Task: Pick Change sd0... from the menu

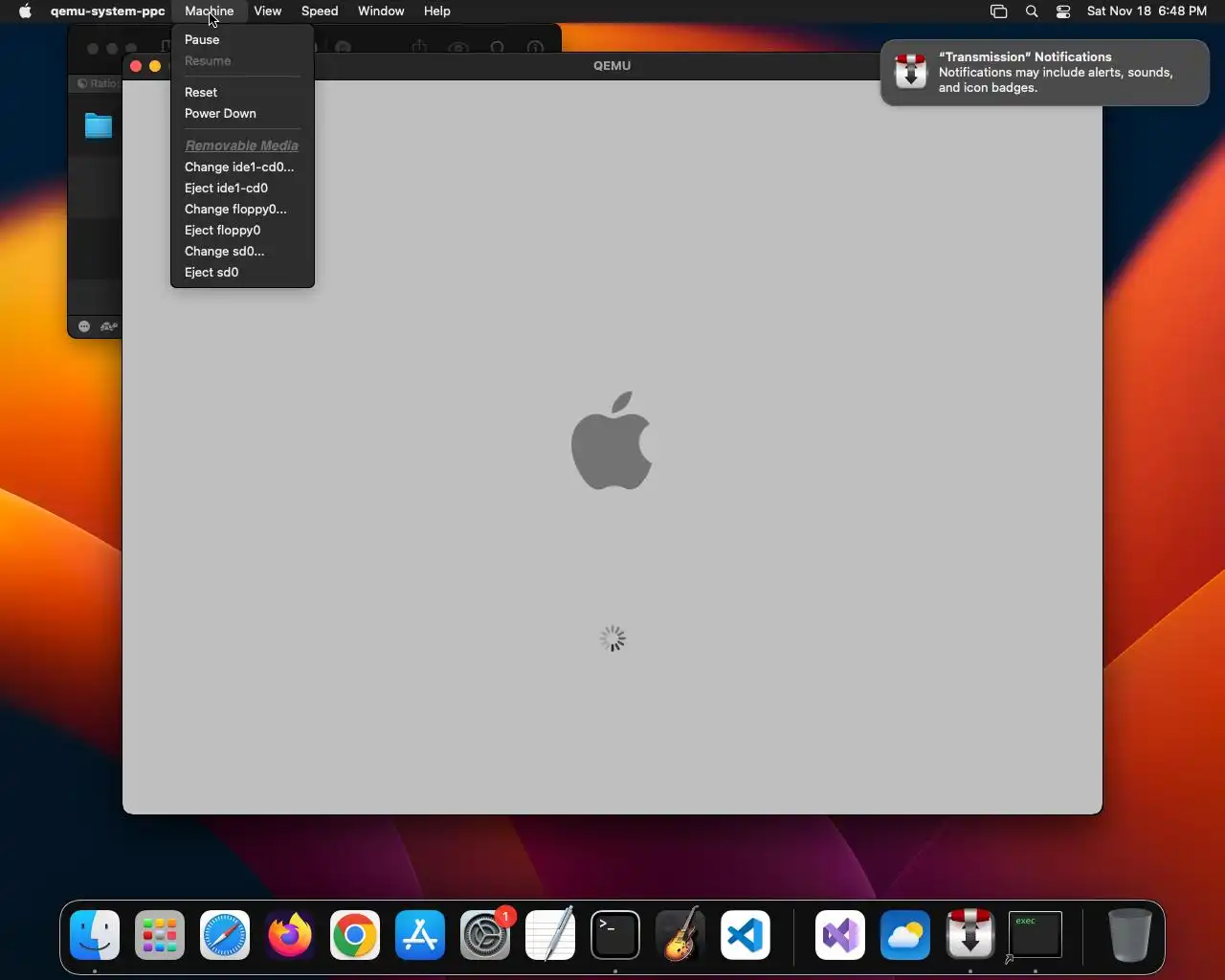Action: pyautogui.click(x=242, y=251)
